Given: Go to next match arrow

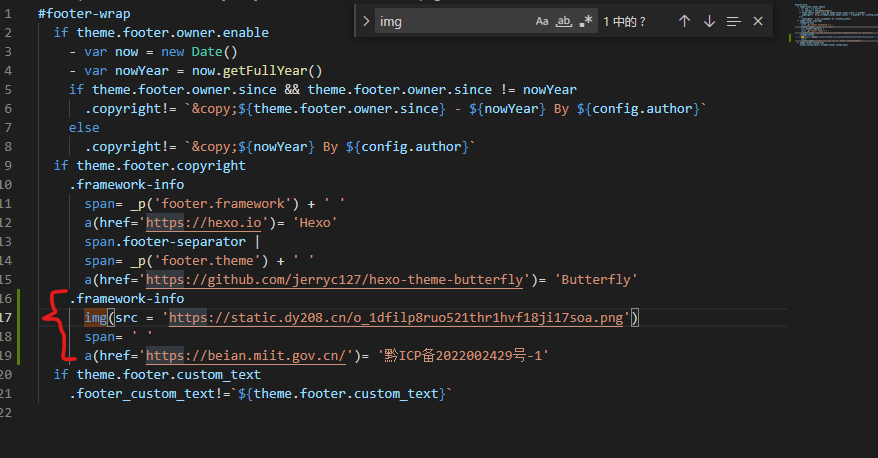Looking at the screenshot, I should click(709, 21).
